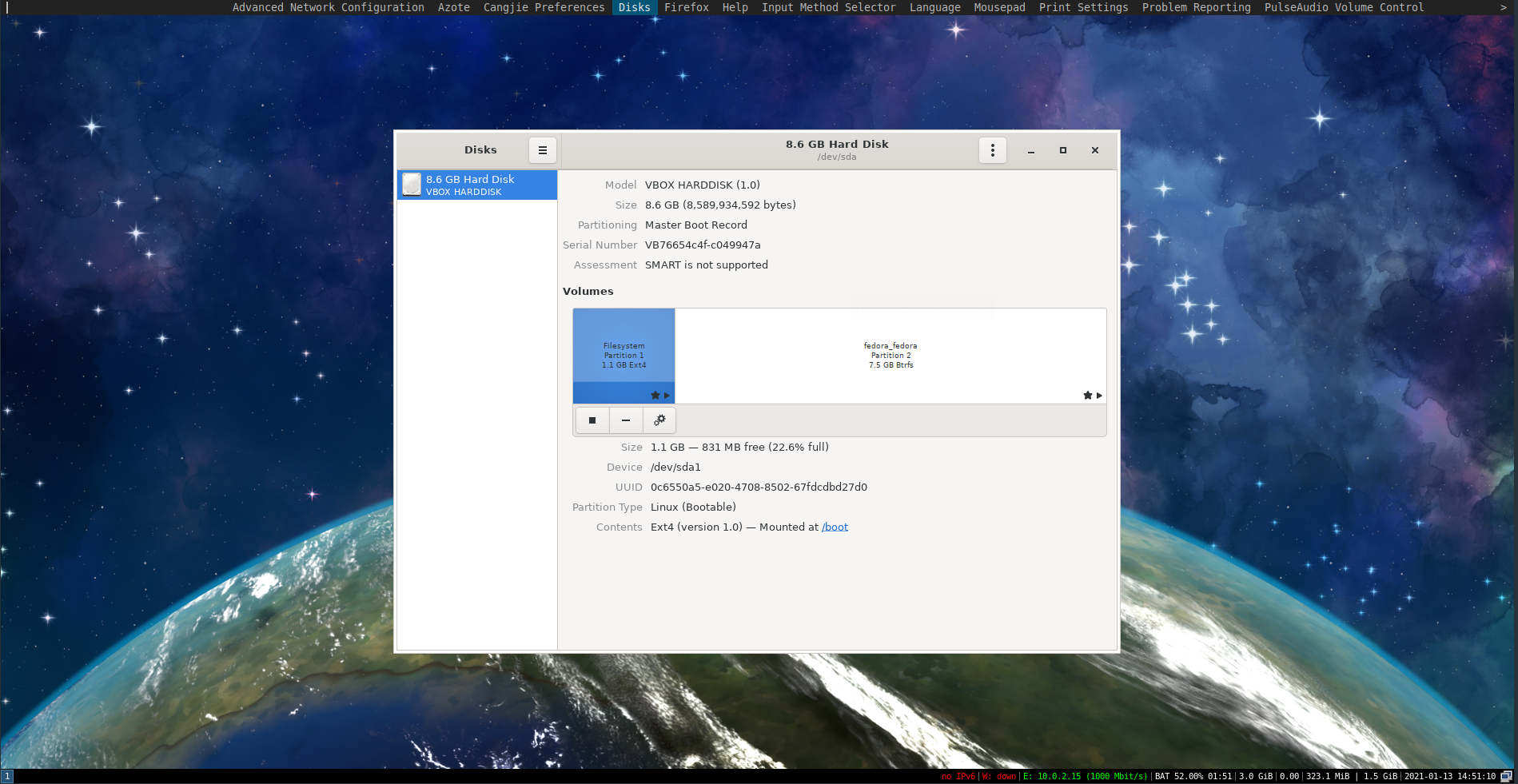Open Problem Reporting from top bar
This screenshot has height=784, width=1518.
pyautogui.click(x=1197, y=7)
